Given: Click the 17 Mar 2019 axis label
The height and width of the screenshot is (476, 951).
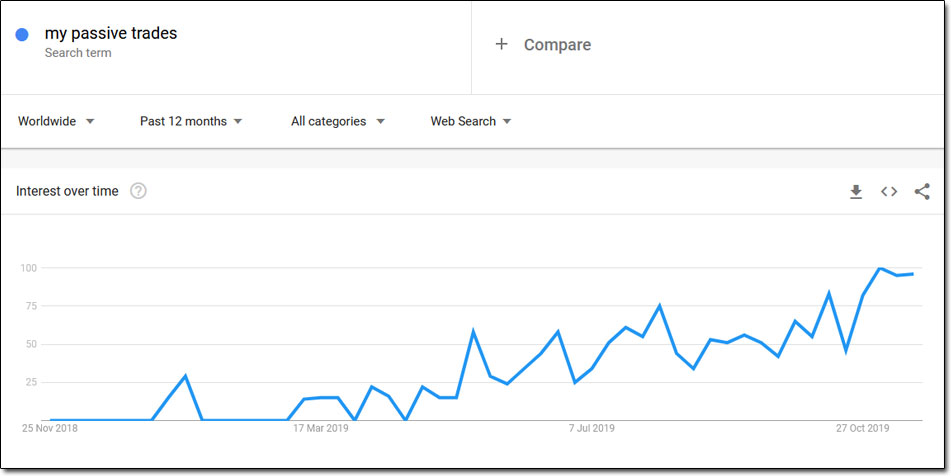Looking at the screenshot, I should coord(321,429).
